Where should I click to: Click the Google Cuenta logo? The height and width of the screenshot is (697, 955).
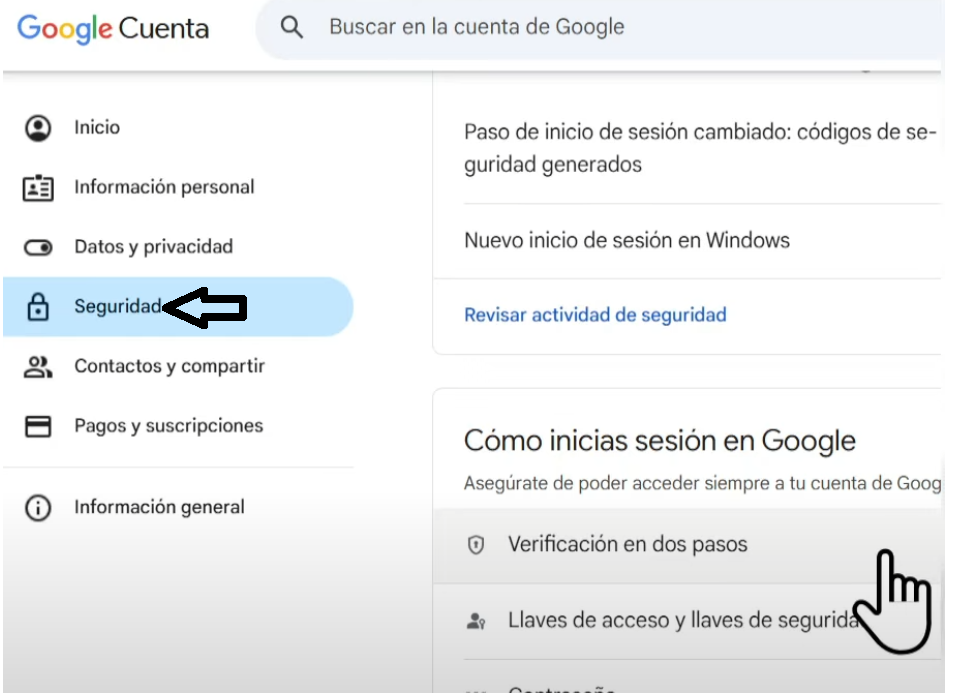(x=113, y=29)
